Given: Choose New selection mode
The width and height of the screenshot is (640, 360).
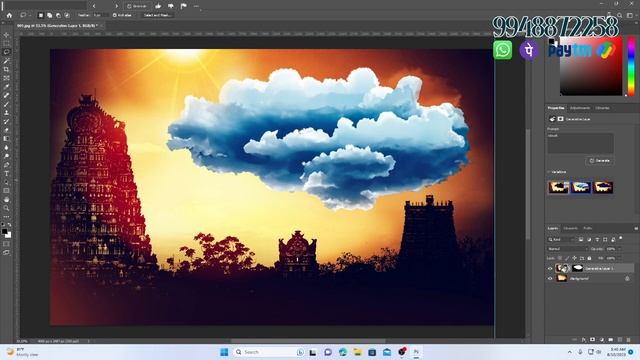Looking at the screenshot, I should 40,15.
